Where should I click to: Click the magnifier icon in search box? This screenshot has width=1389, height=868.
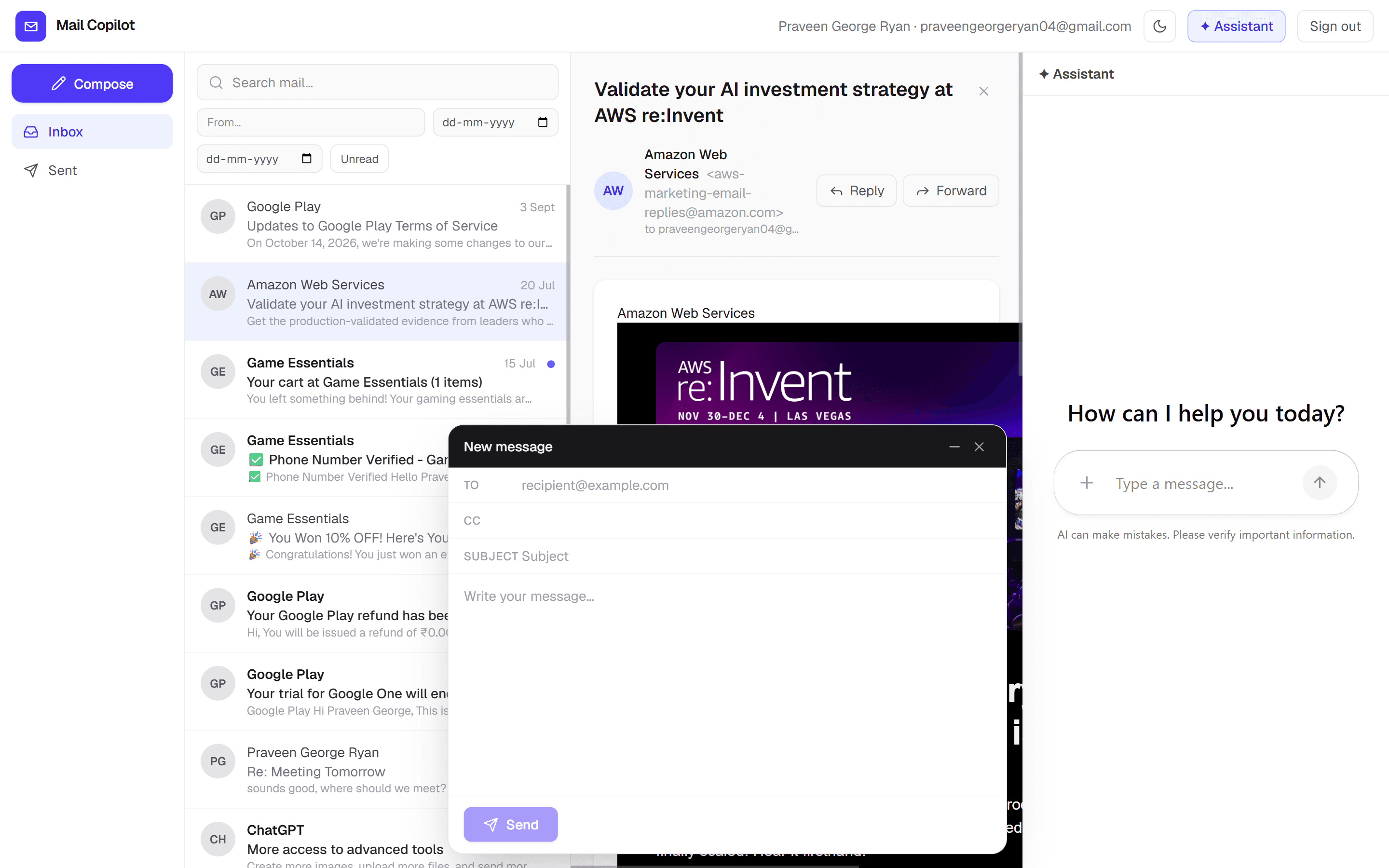[x=216, y=82]
